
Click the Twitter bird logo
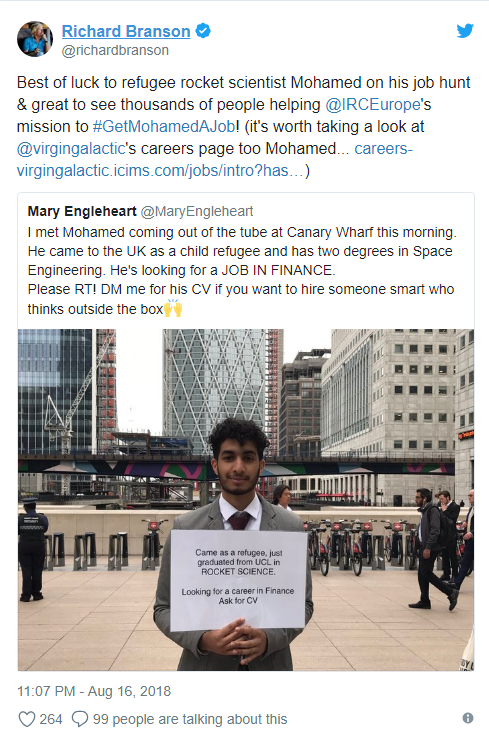[465, 31]
